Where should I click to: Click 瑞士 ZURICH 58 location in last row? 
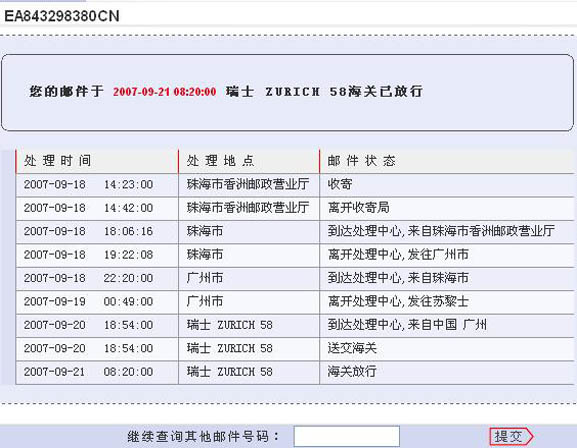230,372
